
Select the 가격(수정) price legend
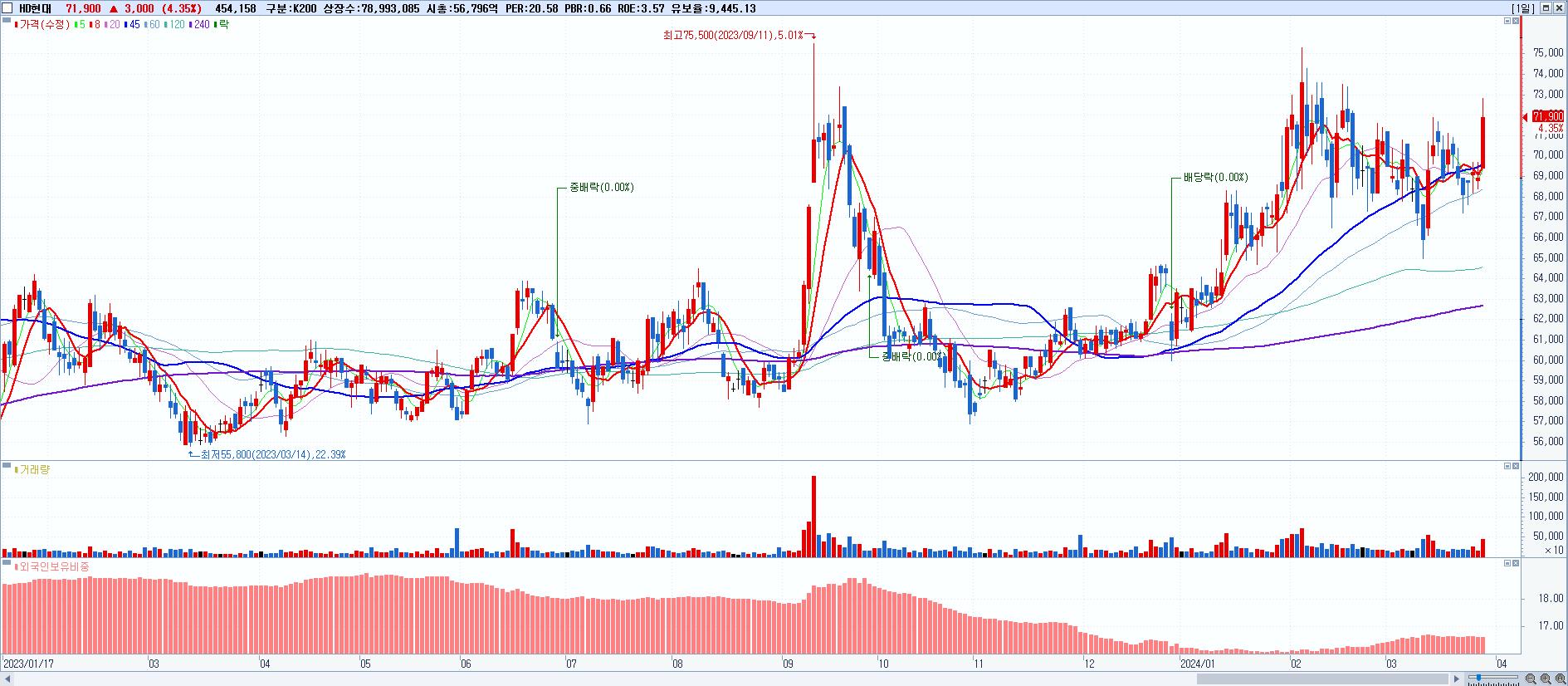pyautogui.click(x=42, y=25)
